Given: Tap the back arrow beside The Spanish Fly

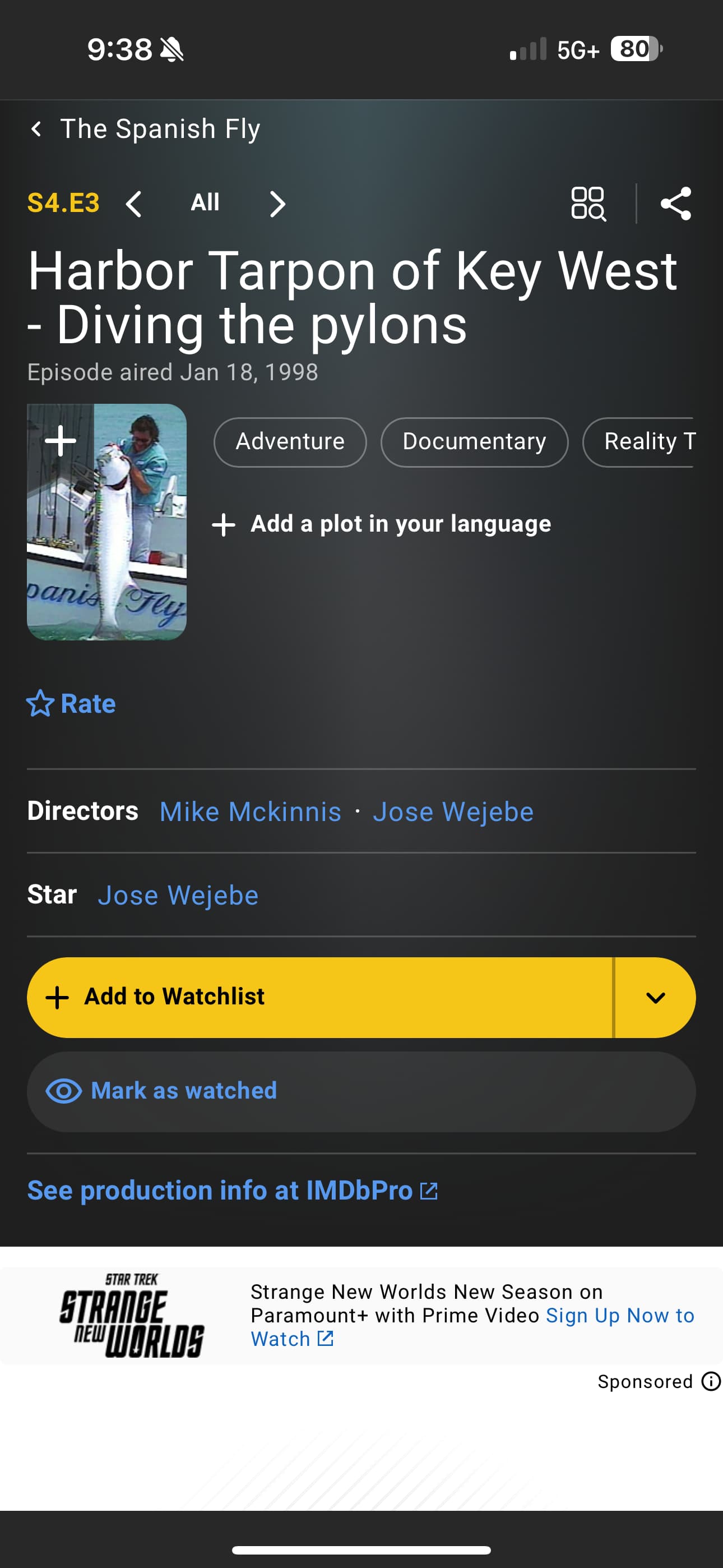Looking at the screenshot, I should 36,129.
